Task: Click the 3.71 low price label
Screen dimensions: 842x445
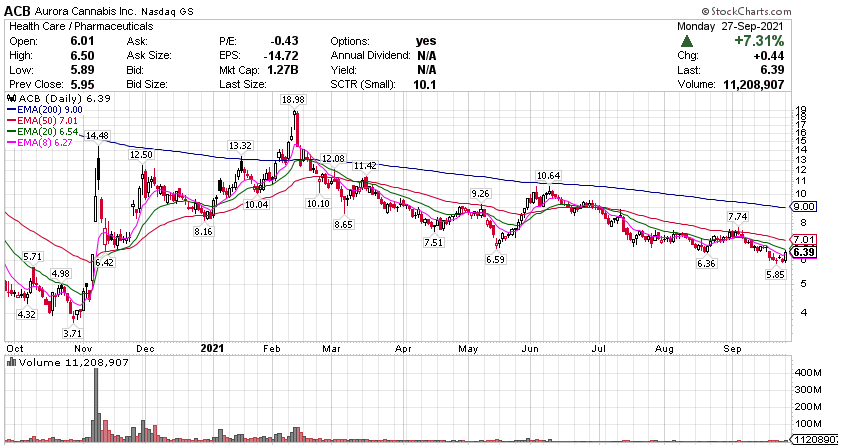Action: click(74, 334)
